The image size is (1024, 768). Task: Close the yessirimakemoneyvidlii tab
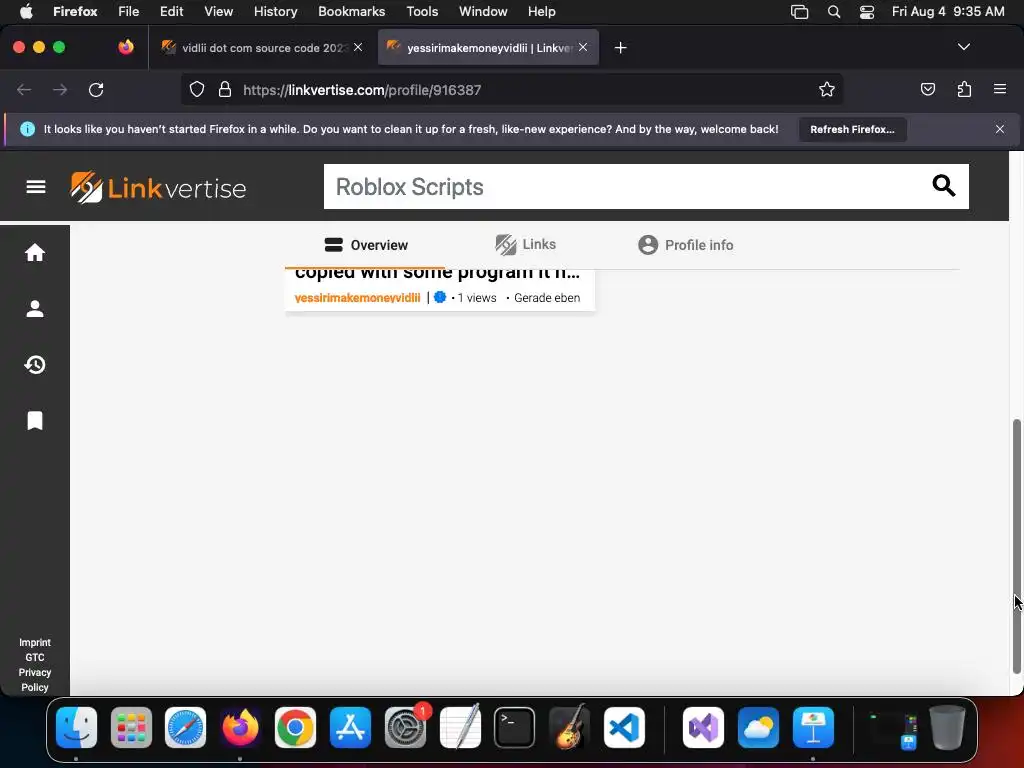pos(583,47)
